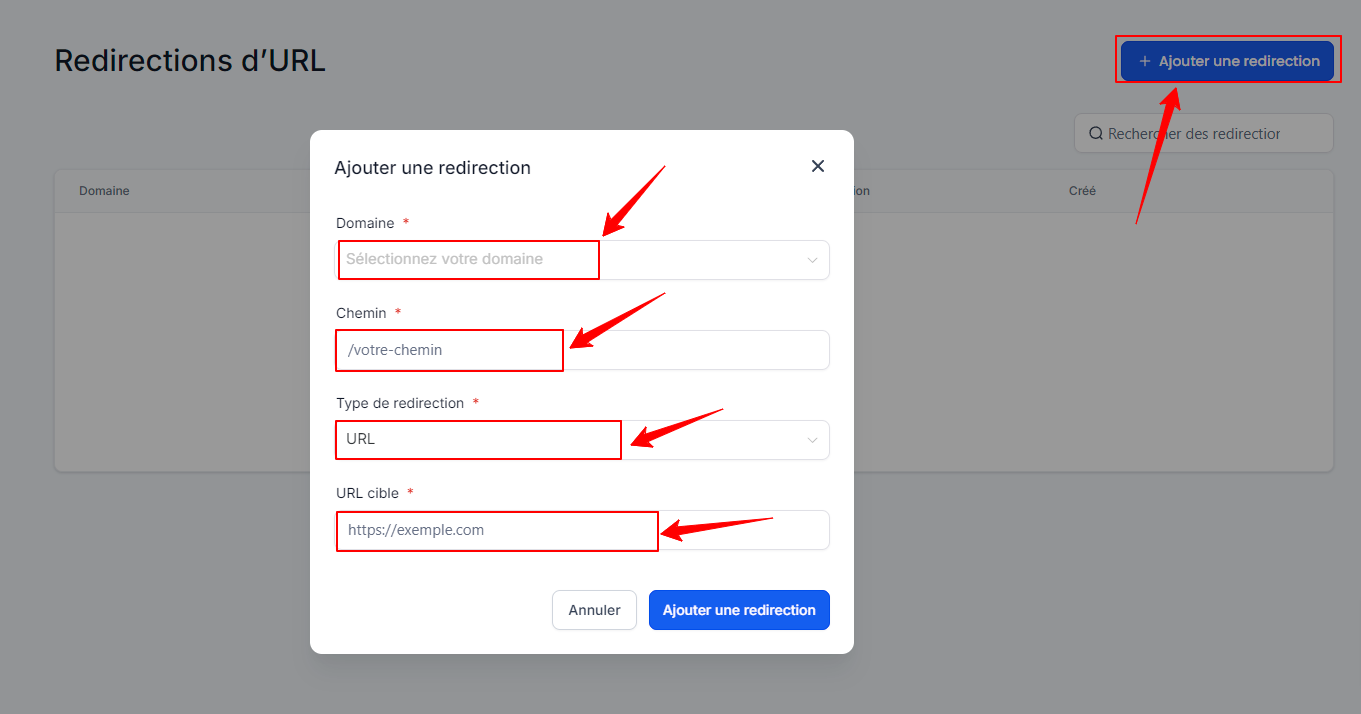Focus the /votre-chemin path input
Screen dimensions: 1361x714
(582, 350)
